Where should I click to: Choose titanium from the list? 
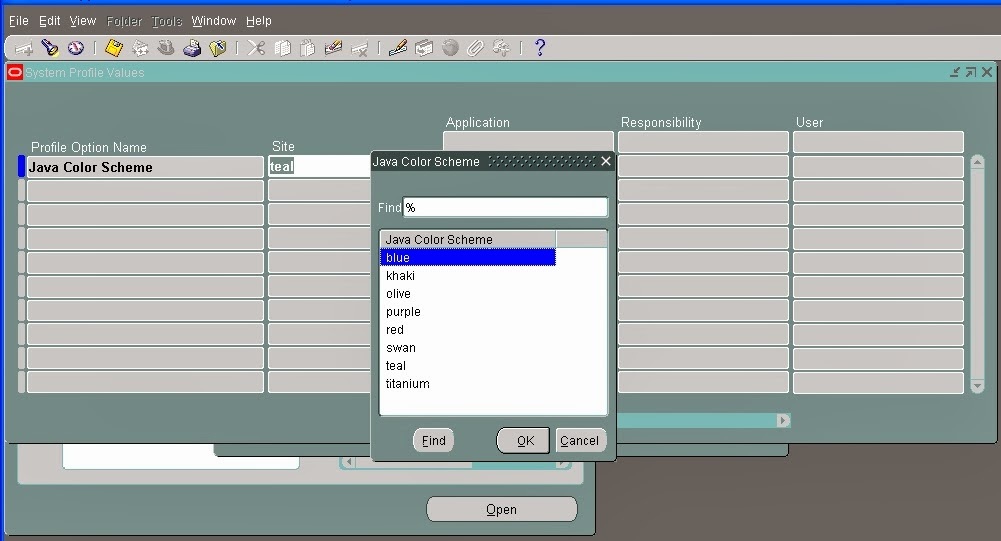tap(407, 384)
